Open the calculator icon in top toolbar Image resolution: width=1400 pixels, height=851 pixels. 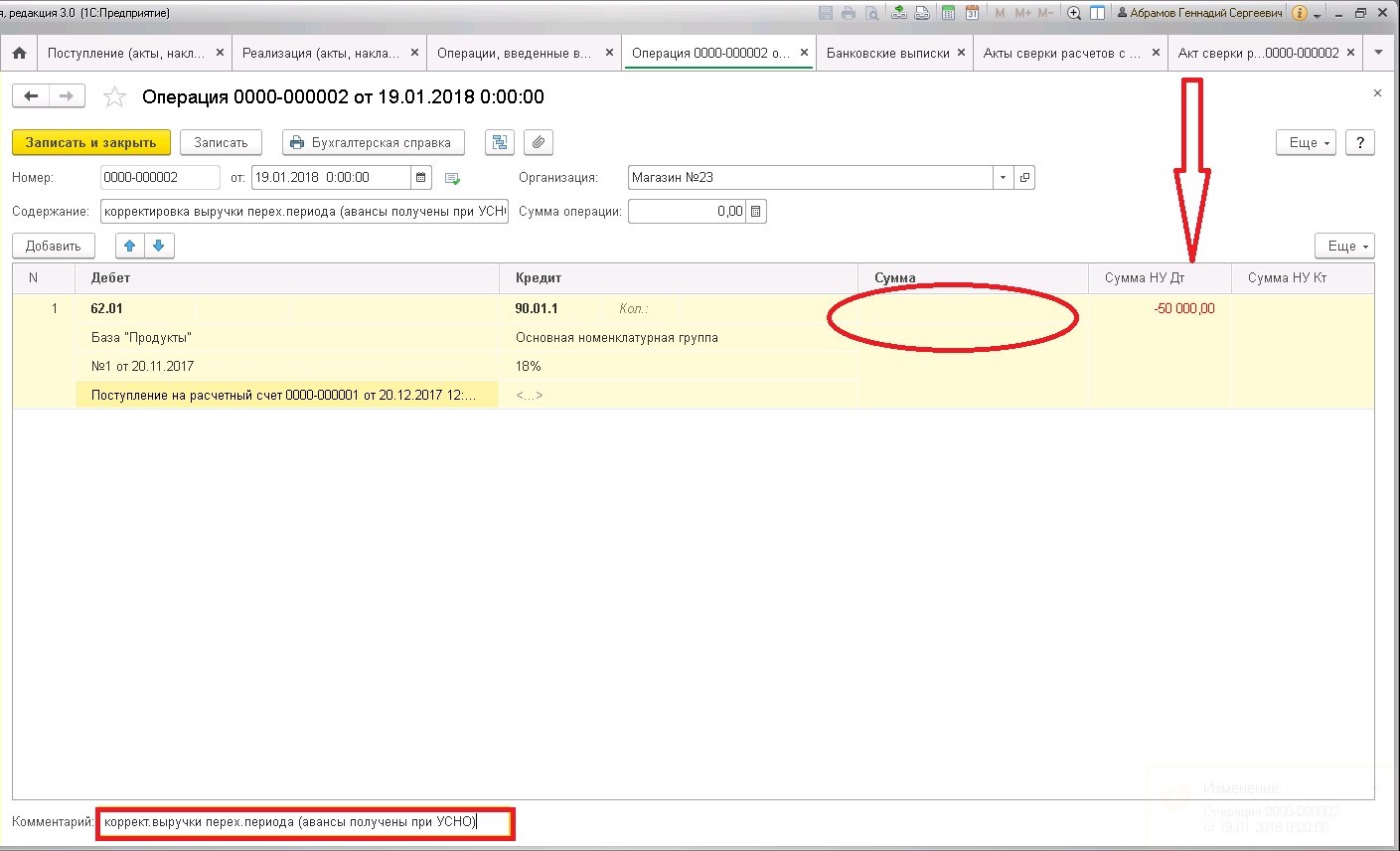(x=949, y=13)
